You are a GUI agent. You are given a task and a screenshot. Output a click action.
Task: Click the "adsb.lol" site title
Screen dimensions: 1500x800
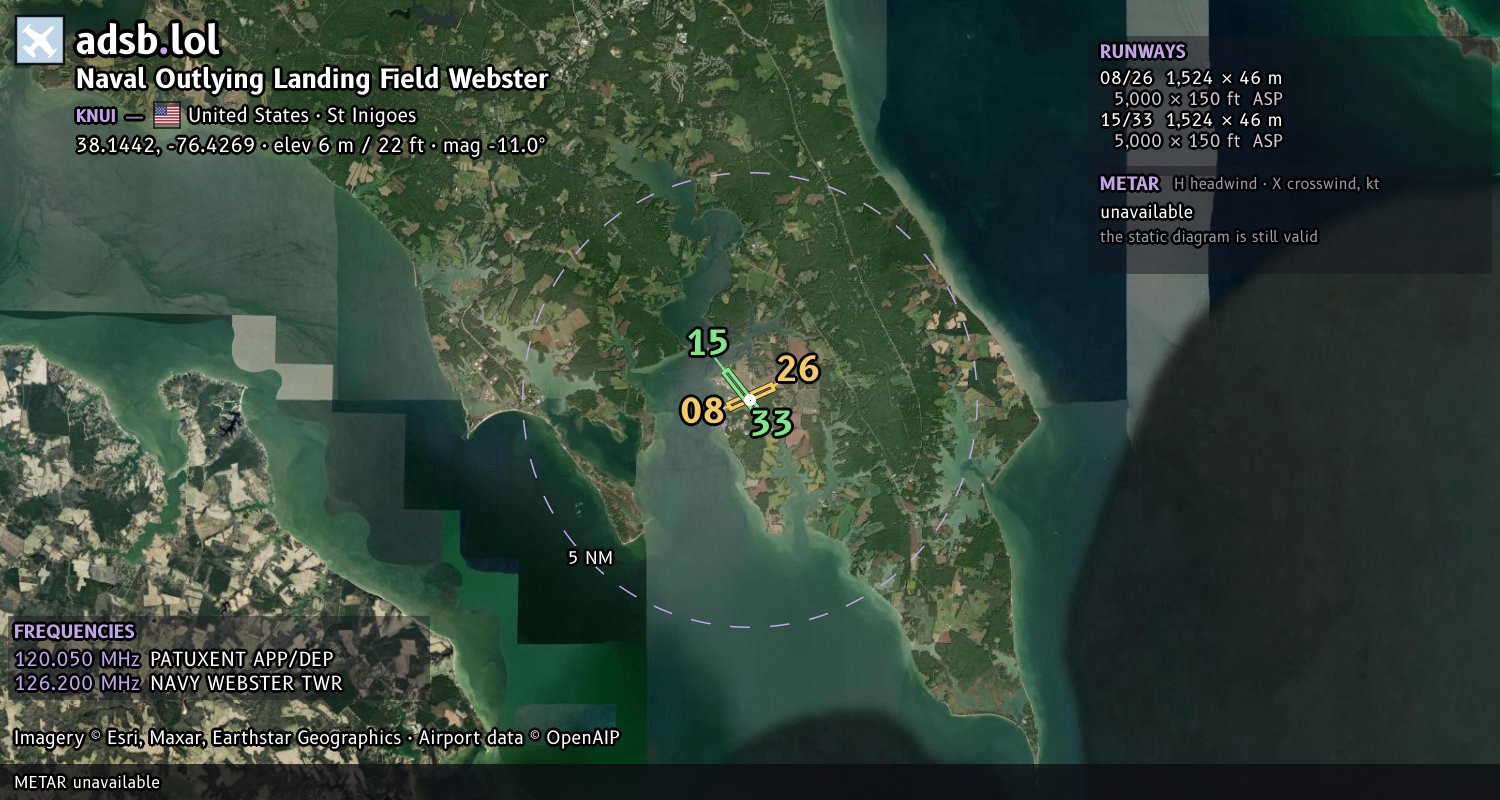[147, 41]
